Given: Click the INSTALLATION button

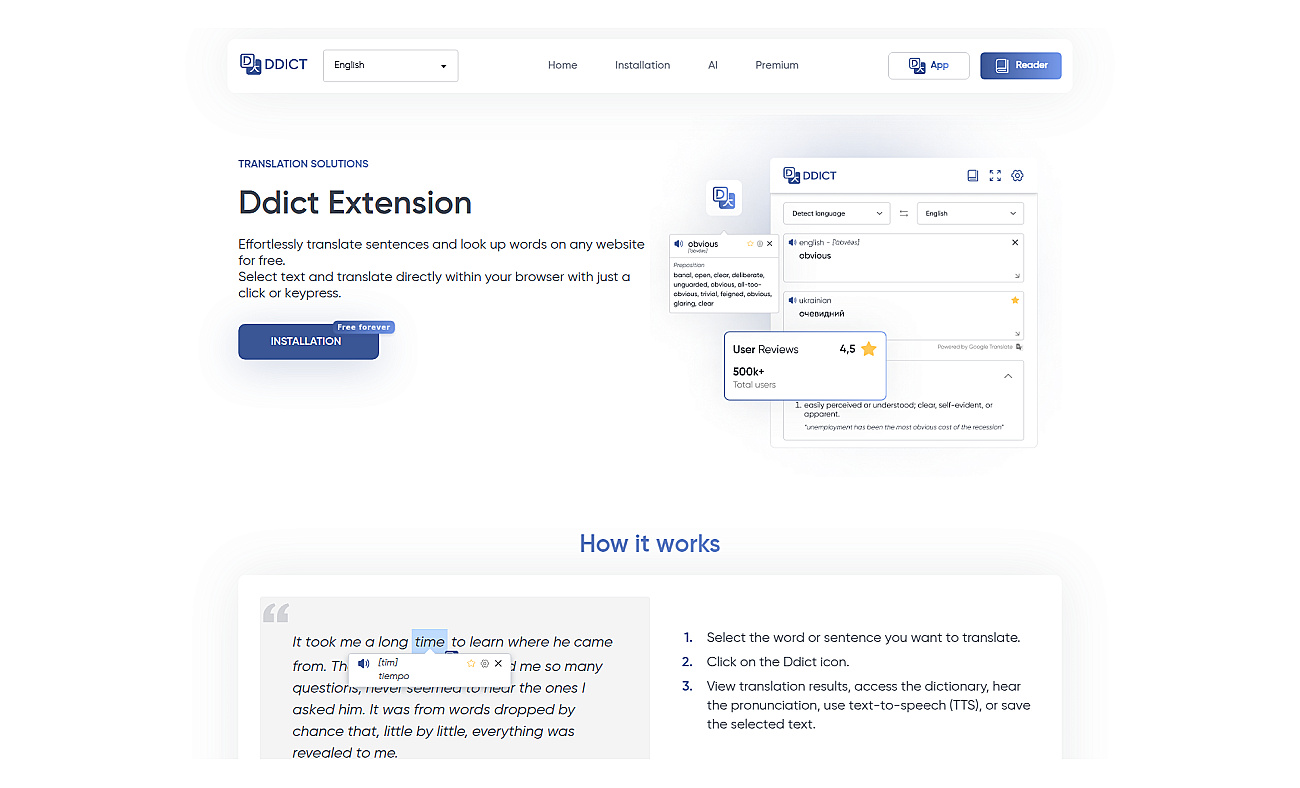Looking at the screenshot, I should 308,341.
